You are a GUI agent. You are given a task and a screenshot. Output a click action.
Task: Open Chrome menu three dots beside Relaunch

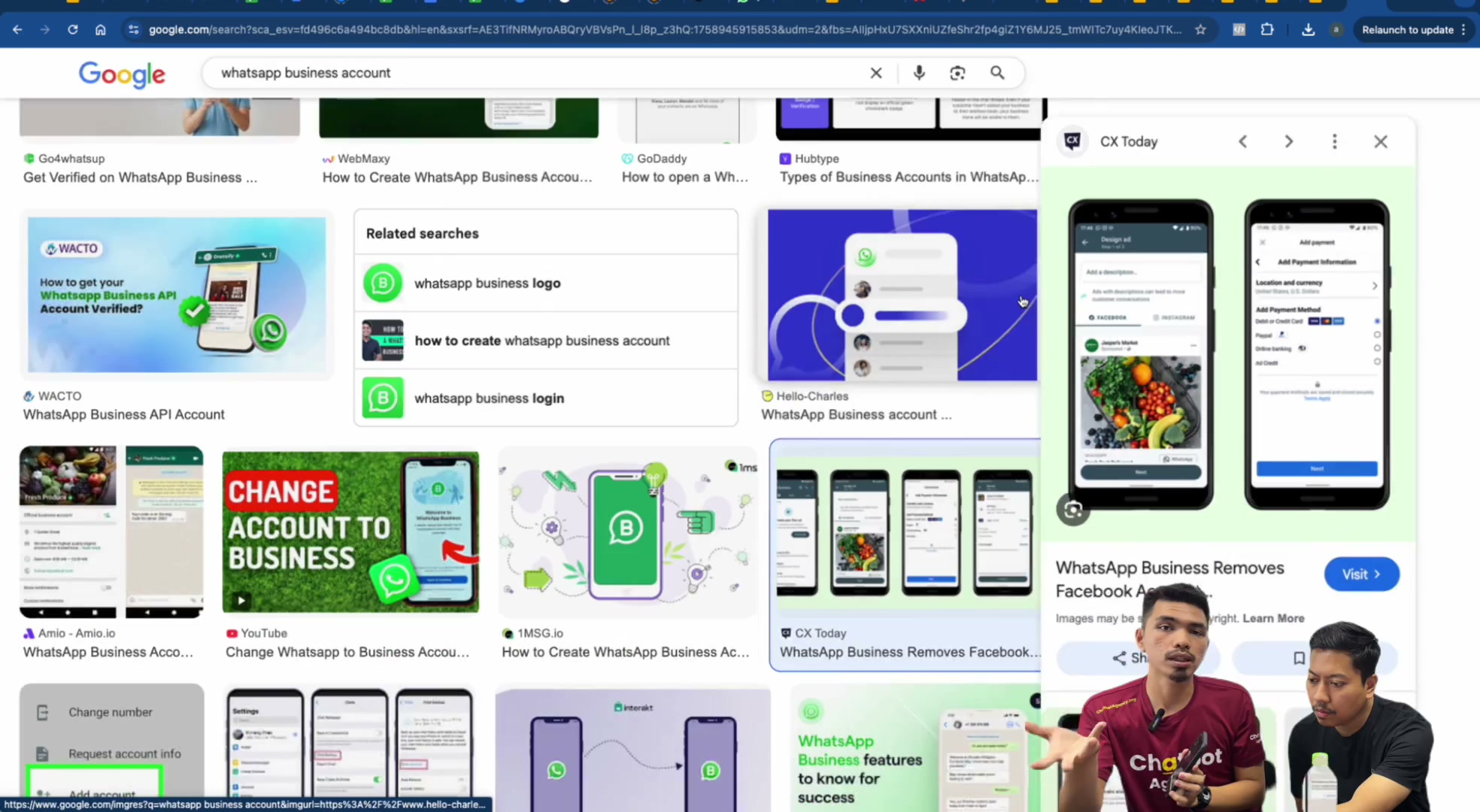(1463, 29)
